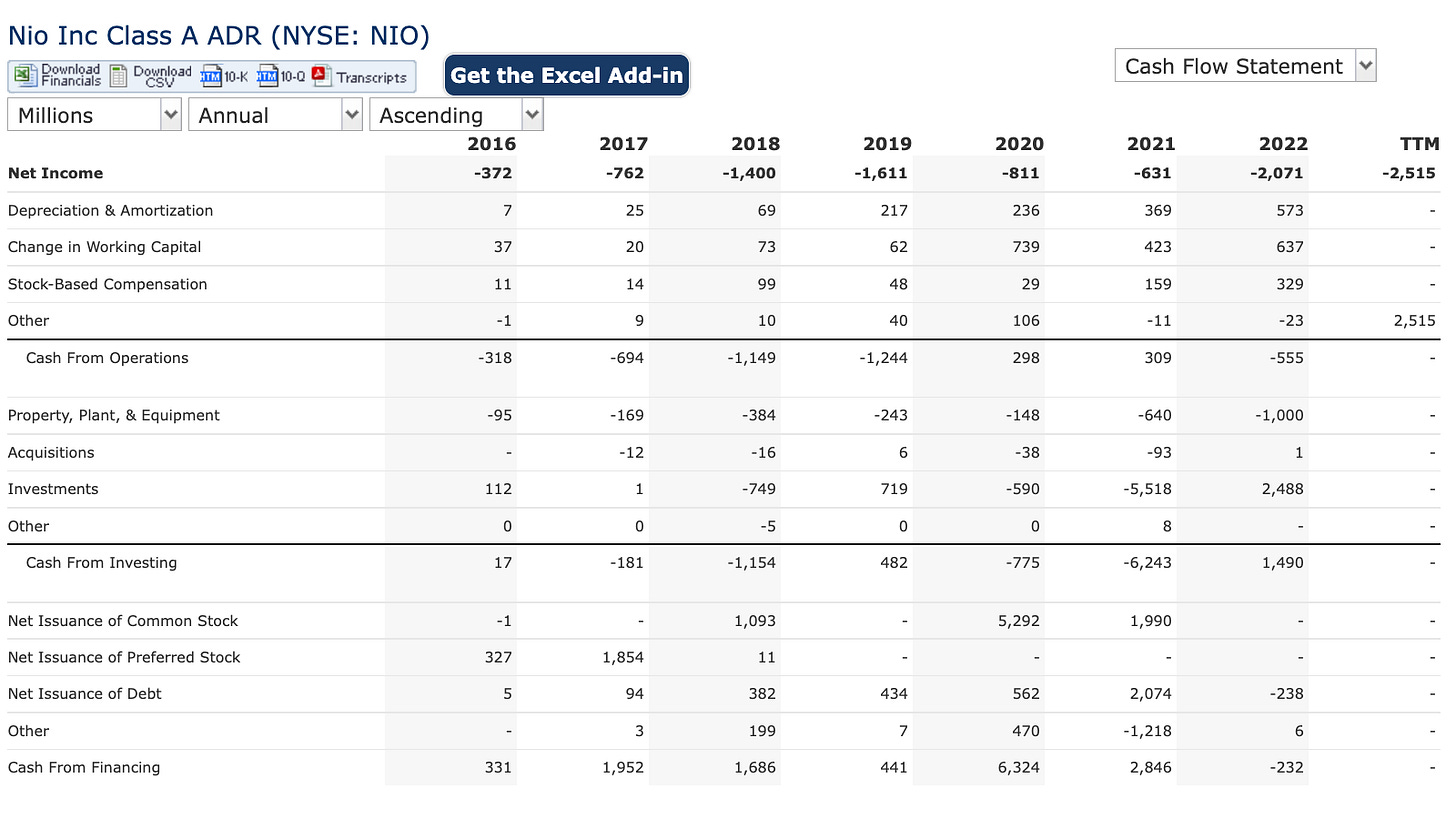This screenshot has width=1456, height=819.
Task: Select Net Issuance of Preferred Stock label
Action: (x=124, y=657)
